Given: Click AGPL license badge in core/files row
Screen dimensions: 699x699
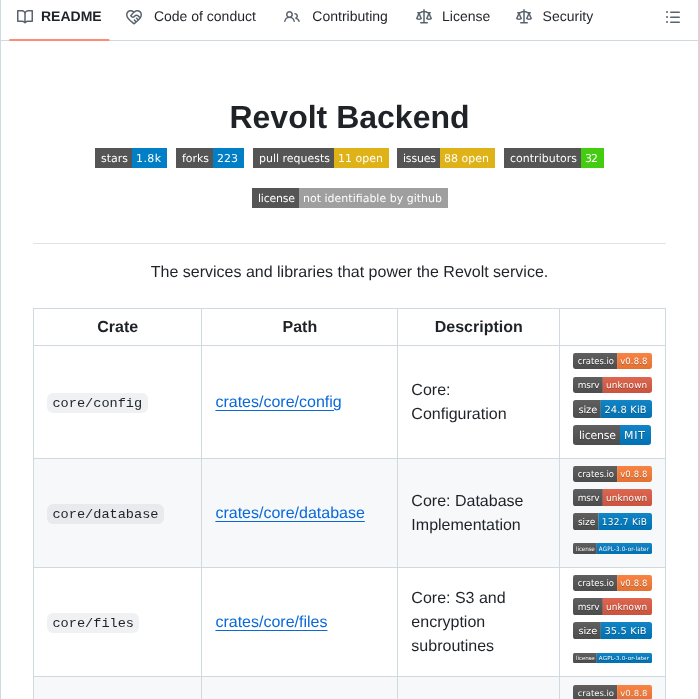Looking at the screenshot, I should pyautogui.click(x=613, y=658).
